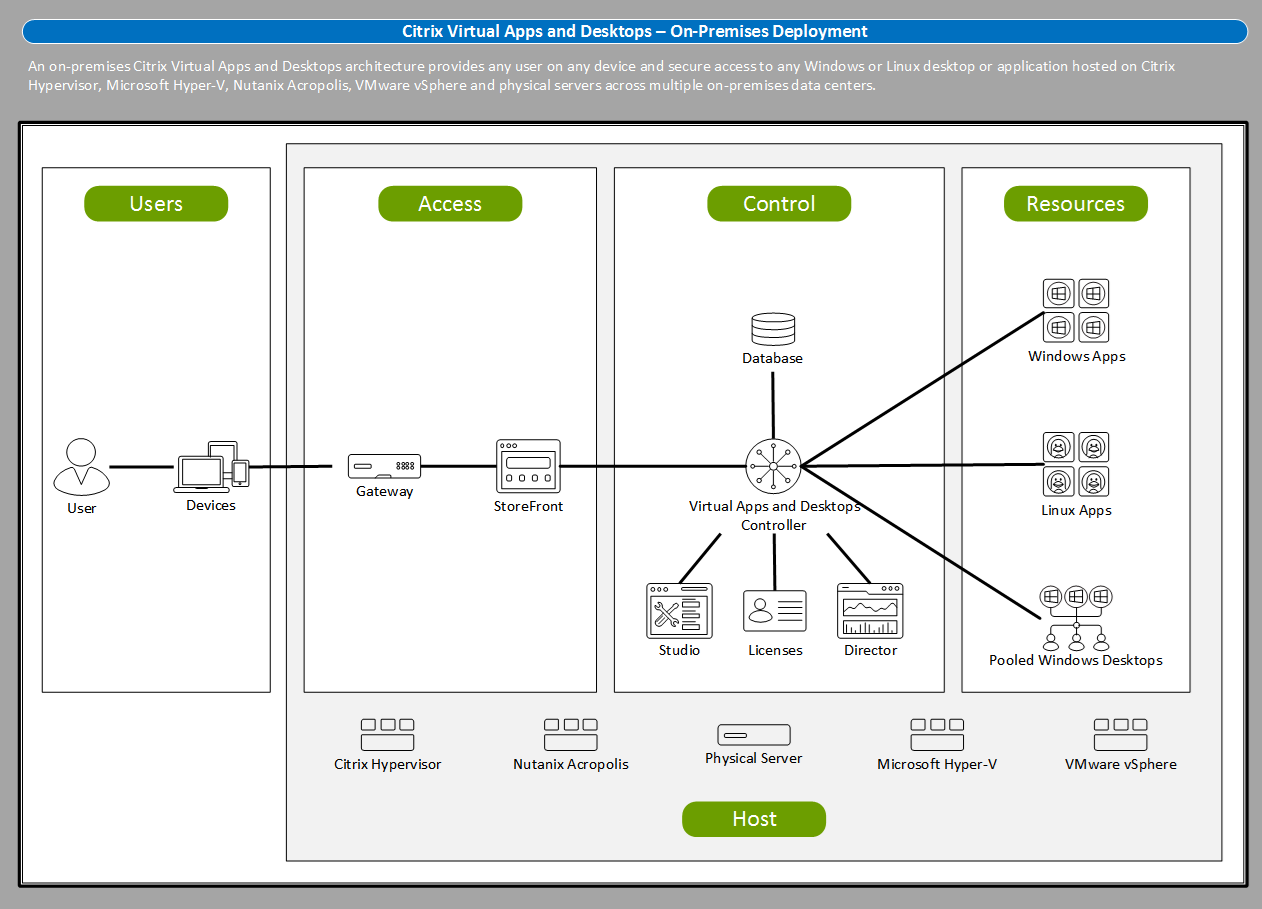Image resolution: width=1262 pixels, height=909 pixels.
Task: Select the "Microsoft Hyper-V" label
Action: [937, 764]
